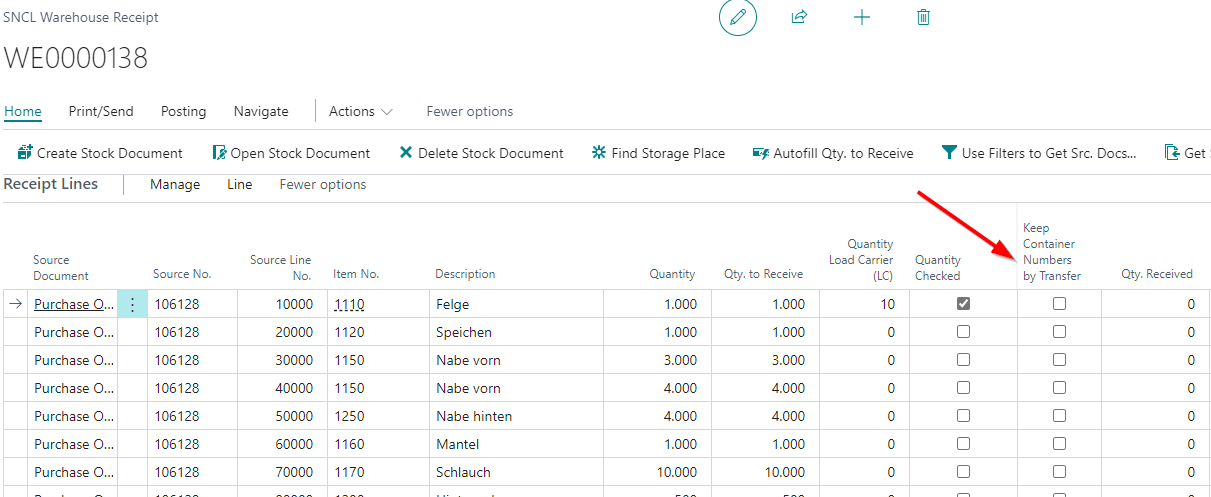Check Quantity Checked for Speichen row
The image size is (1211, 497).
963,332
